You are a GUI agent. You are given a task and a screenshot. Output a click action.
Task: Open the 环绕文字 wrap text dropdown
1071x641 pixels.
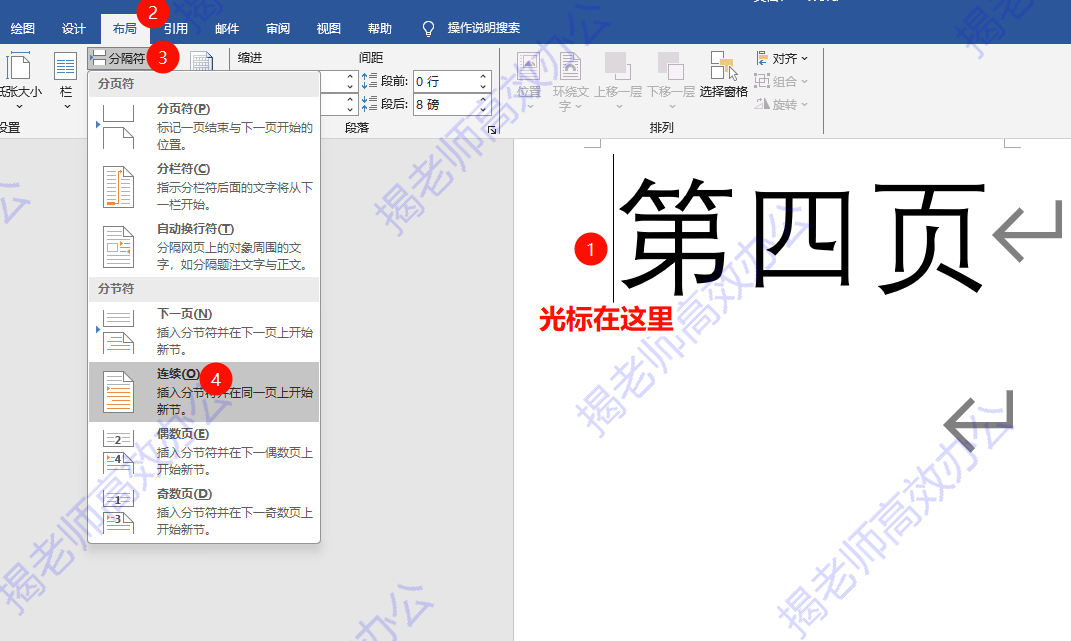tap(570, 81)
